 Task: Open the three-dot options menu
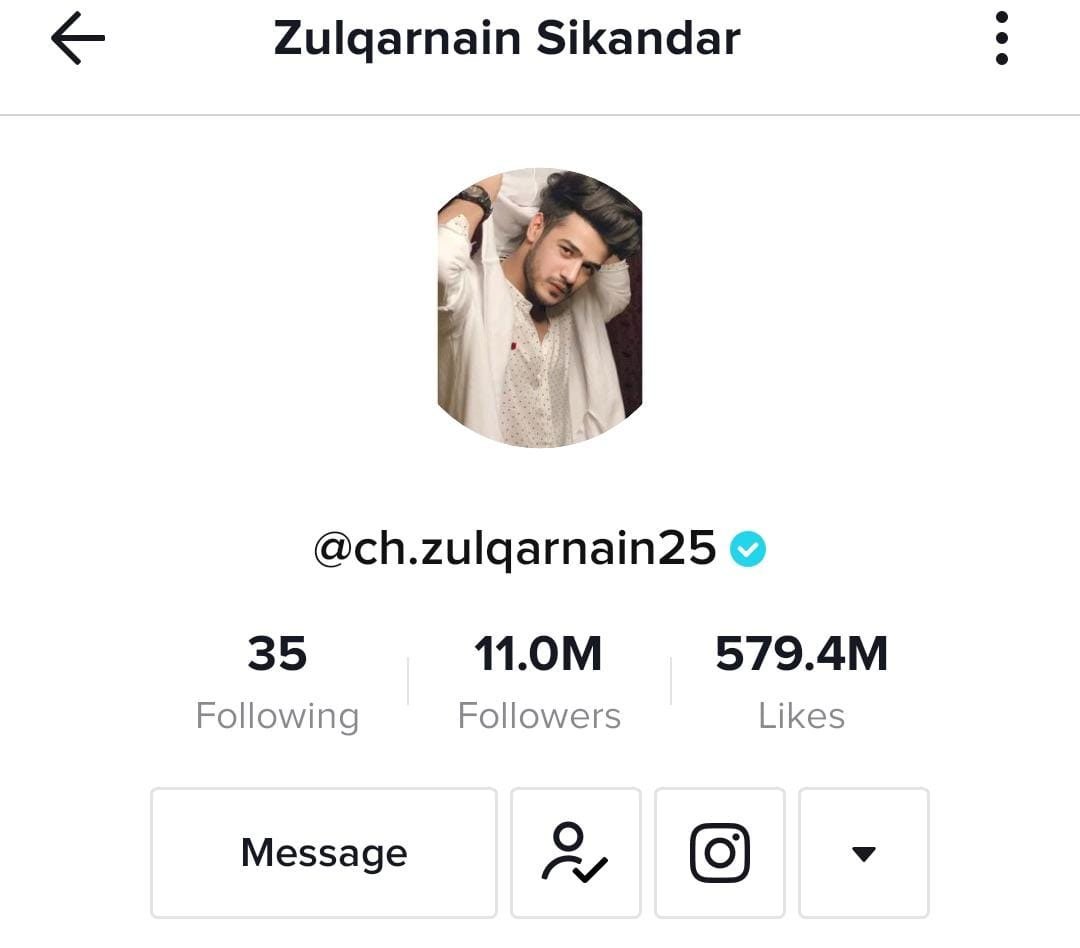click(1001, 38)
